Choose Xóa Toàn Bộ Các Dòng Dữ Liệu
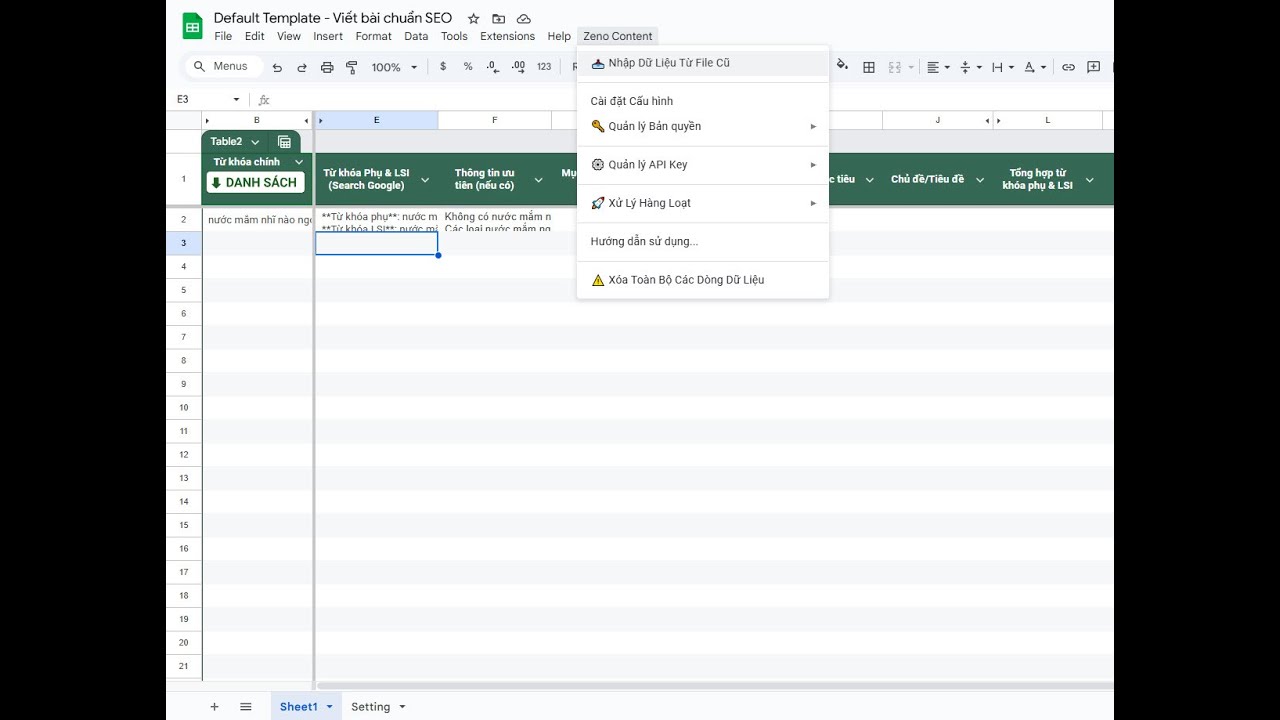 (x=703, y=280)
